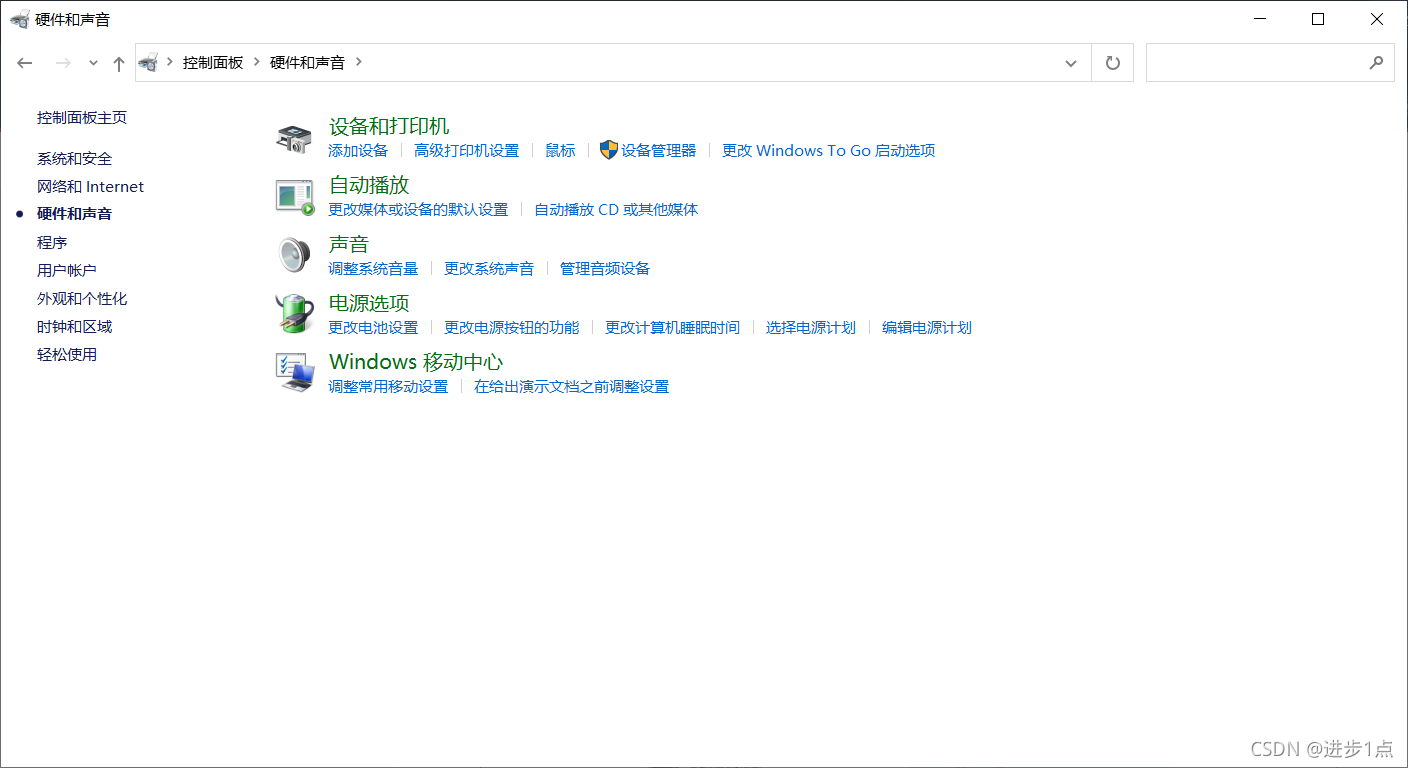Click the AutoPlay category icon
Screen dimensions: 1408x768
point(295,197)
